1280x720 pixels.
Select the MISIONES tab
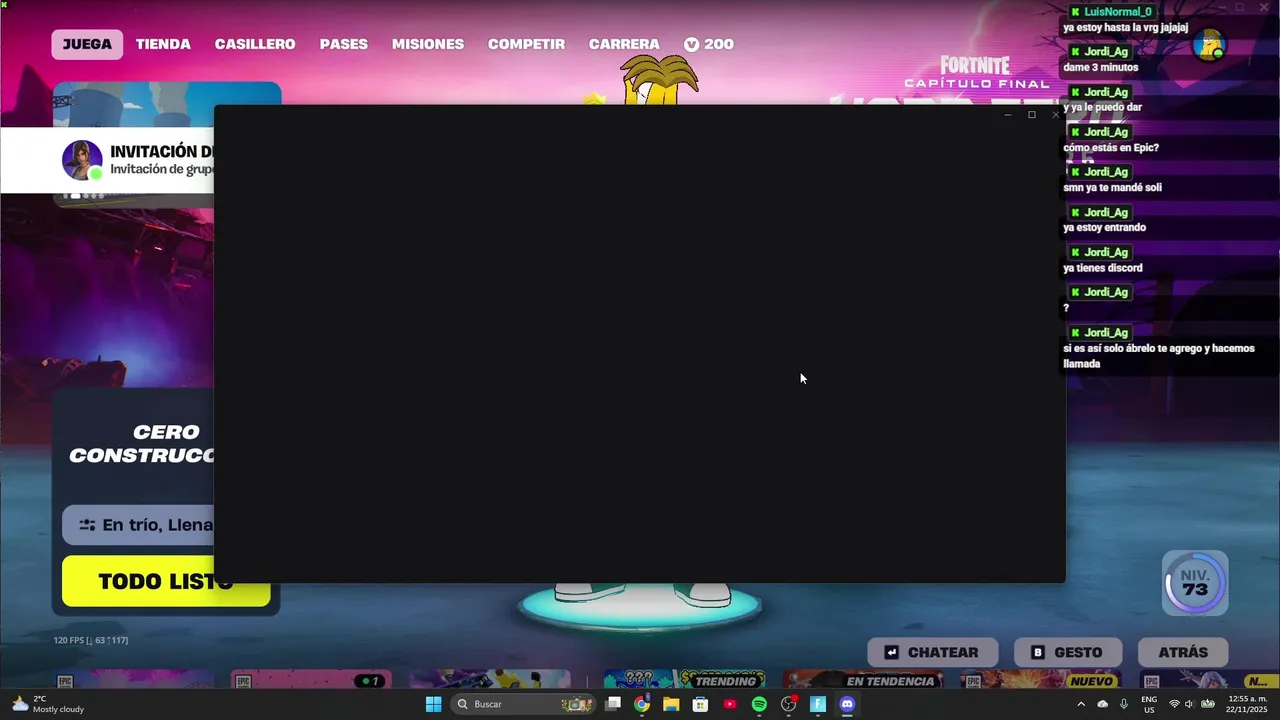click(428, 44)
